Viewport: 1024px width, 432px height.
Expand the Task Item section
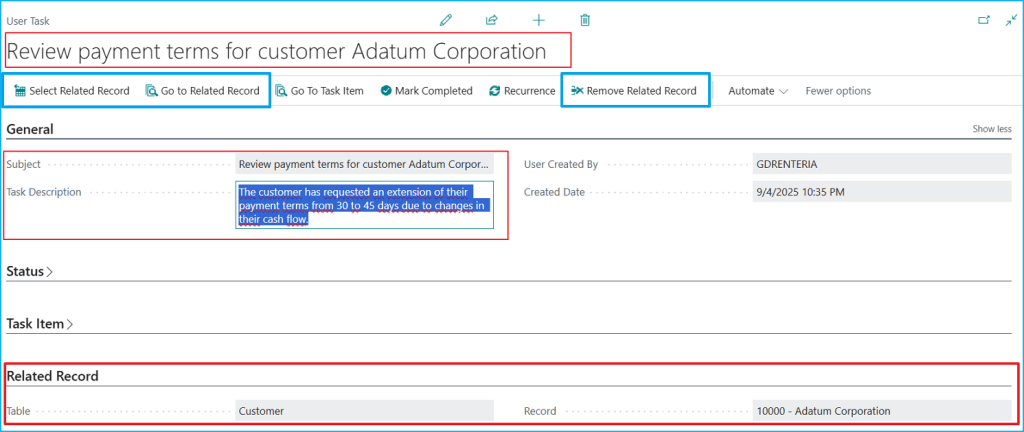click(x=40, y=324)
